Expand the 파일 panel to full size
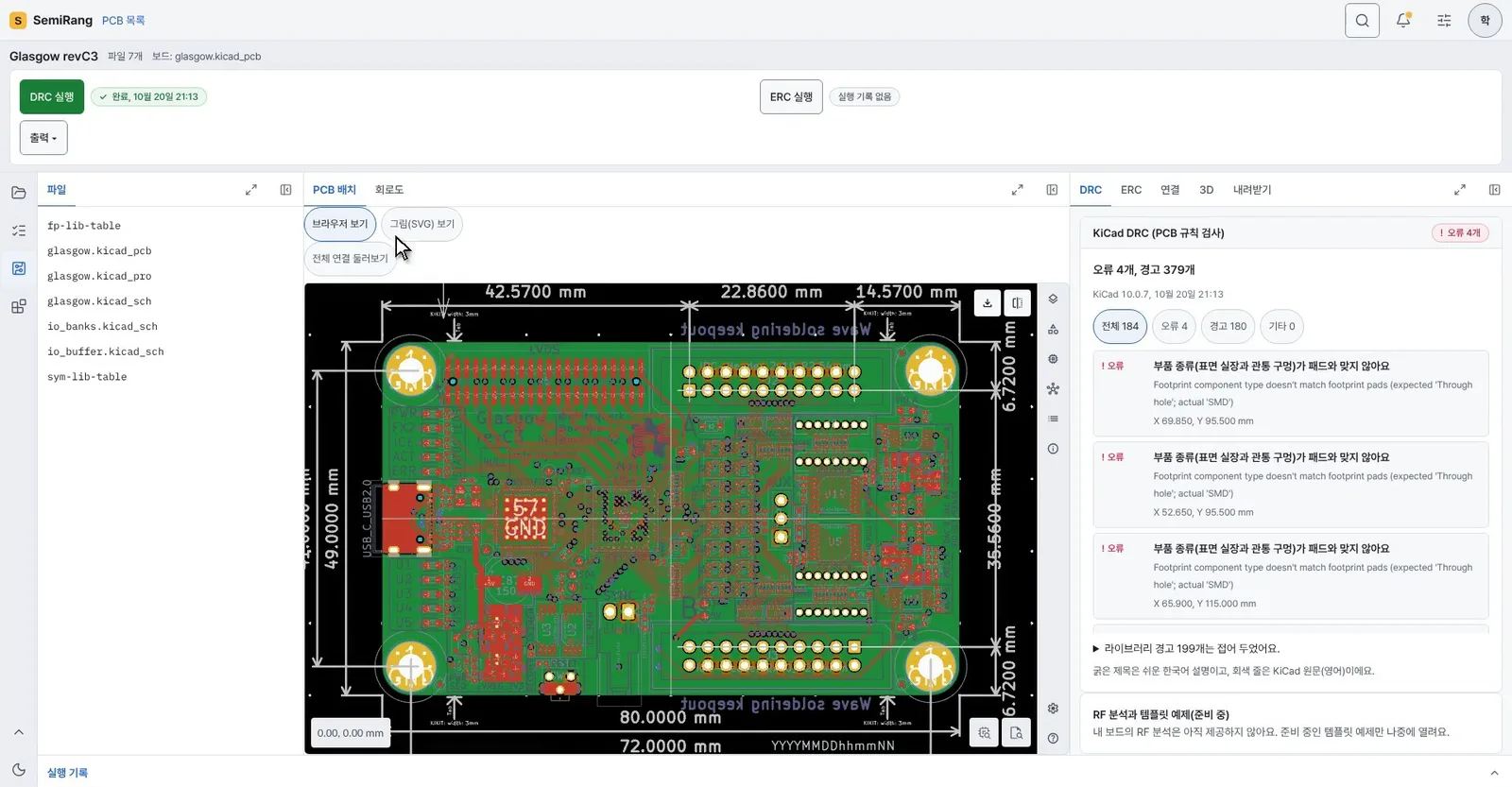Viewport: 1512px width, 787px height. pos(251,190)
